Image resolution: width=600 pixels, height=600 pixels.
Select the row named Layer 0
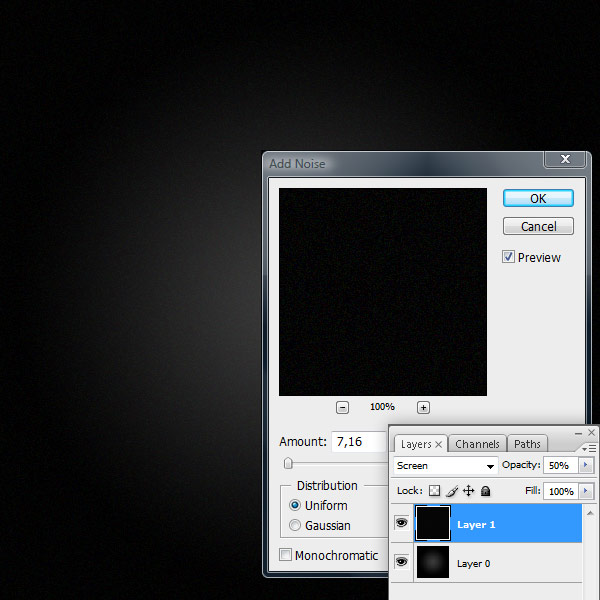pyautogui.click(x=486, y=562)
